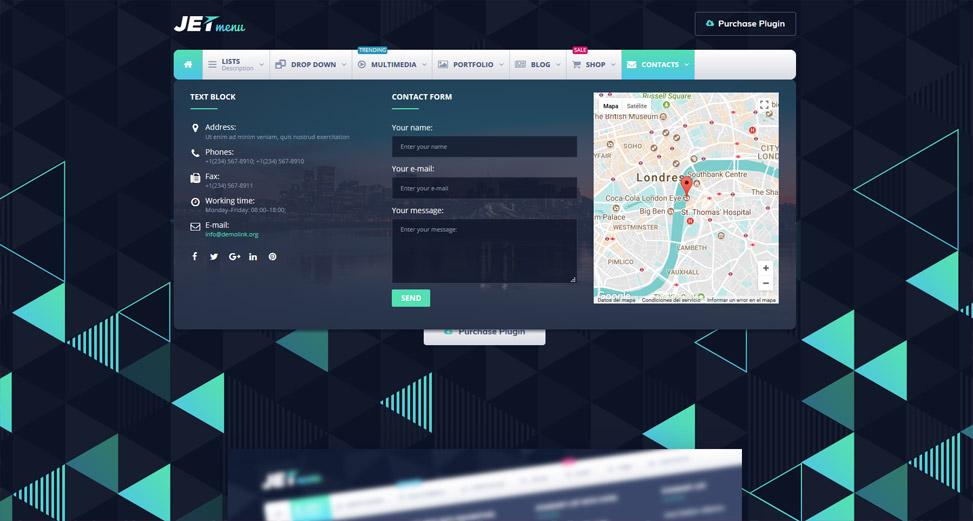Expand the Lists menu dropdown
The height and width of the screenshot is (521, 973).
point(236,65)
